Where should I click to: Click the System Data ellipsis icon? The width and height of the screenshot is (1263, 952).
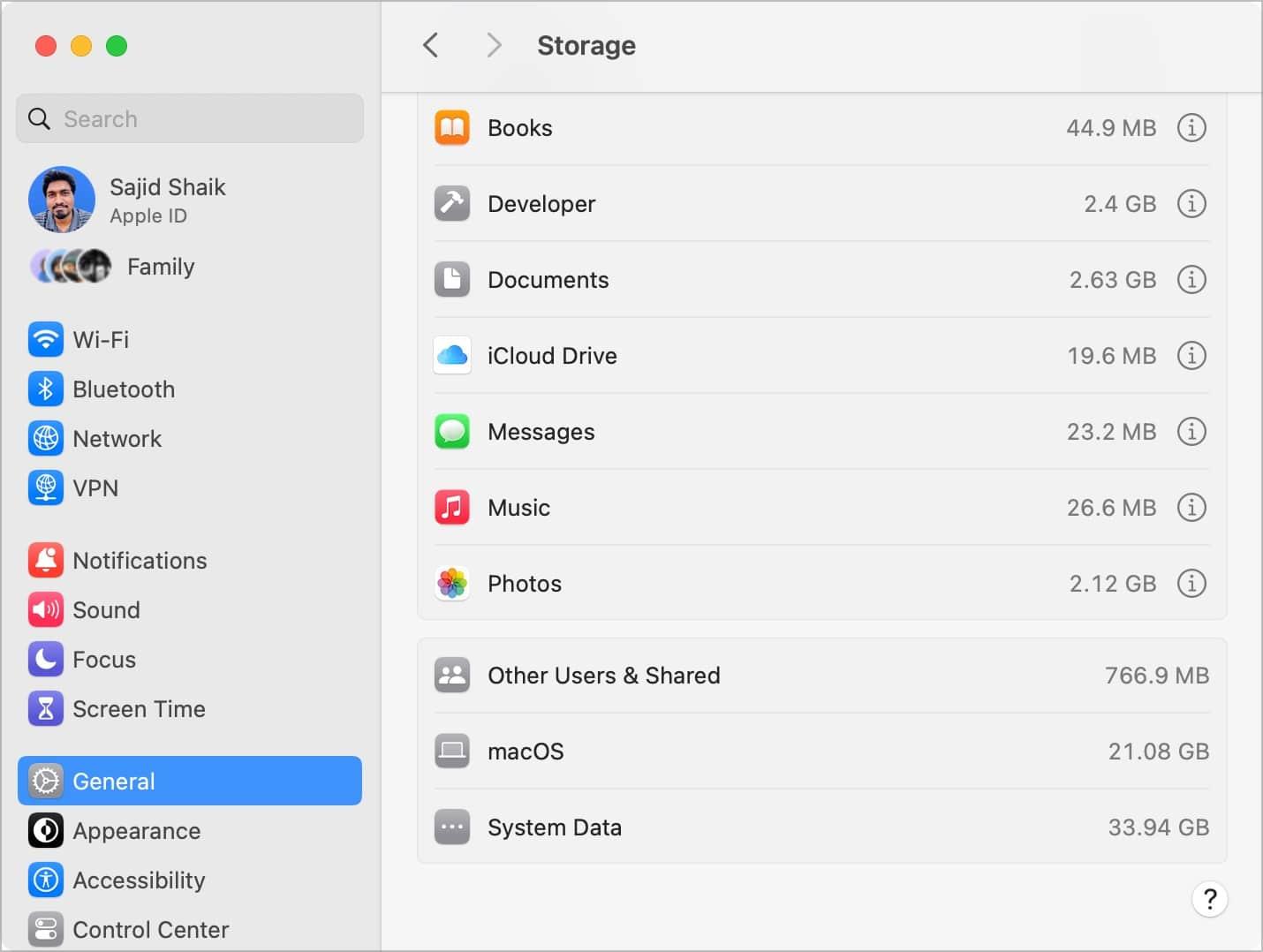(x=452, y=827)
